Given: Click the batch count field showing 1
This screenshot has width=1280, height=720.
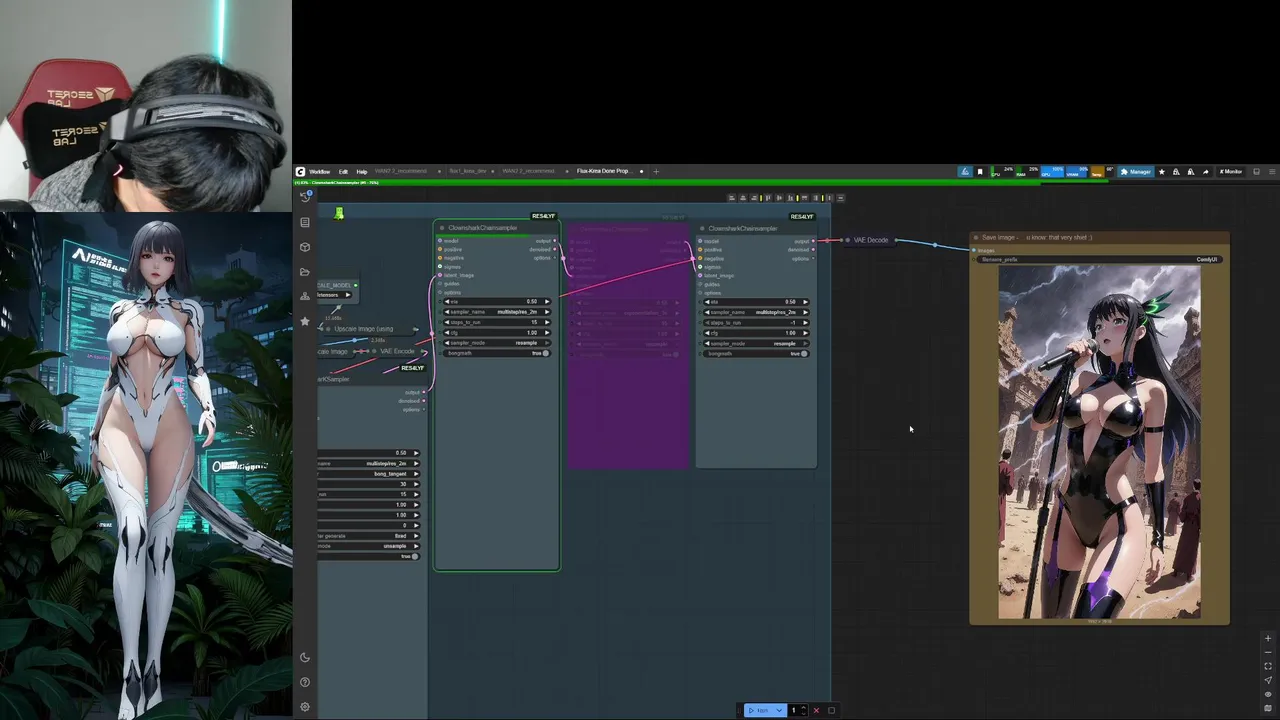Looking at the screenshot, I should (794, 710).
